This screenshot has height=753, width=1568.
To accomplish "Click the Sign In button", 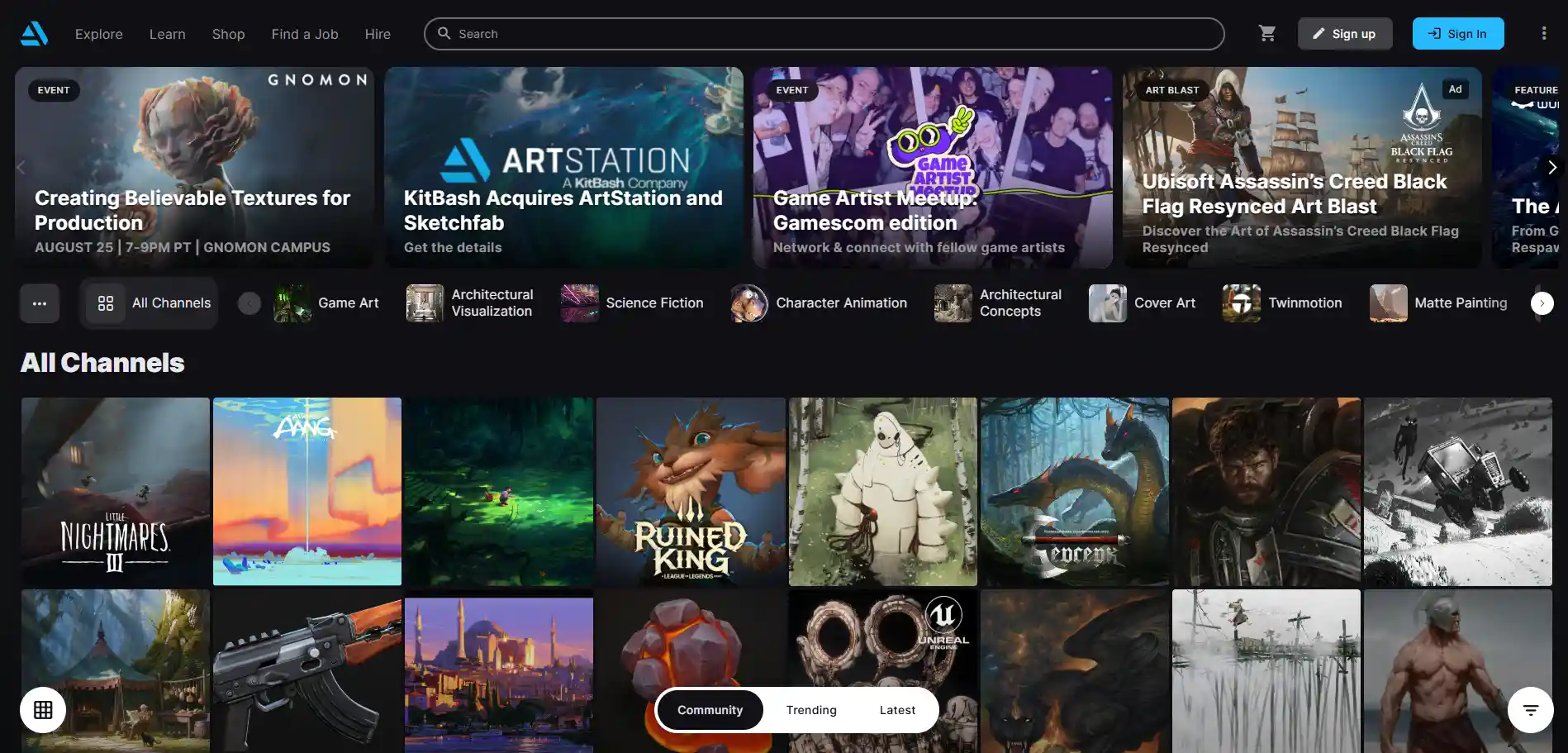I will click(x=1458, y=34).
